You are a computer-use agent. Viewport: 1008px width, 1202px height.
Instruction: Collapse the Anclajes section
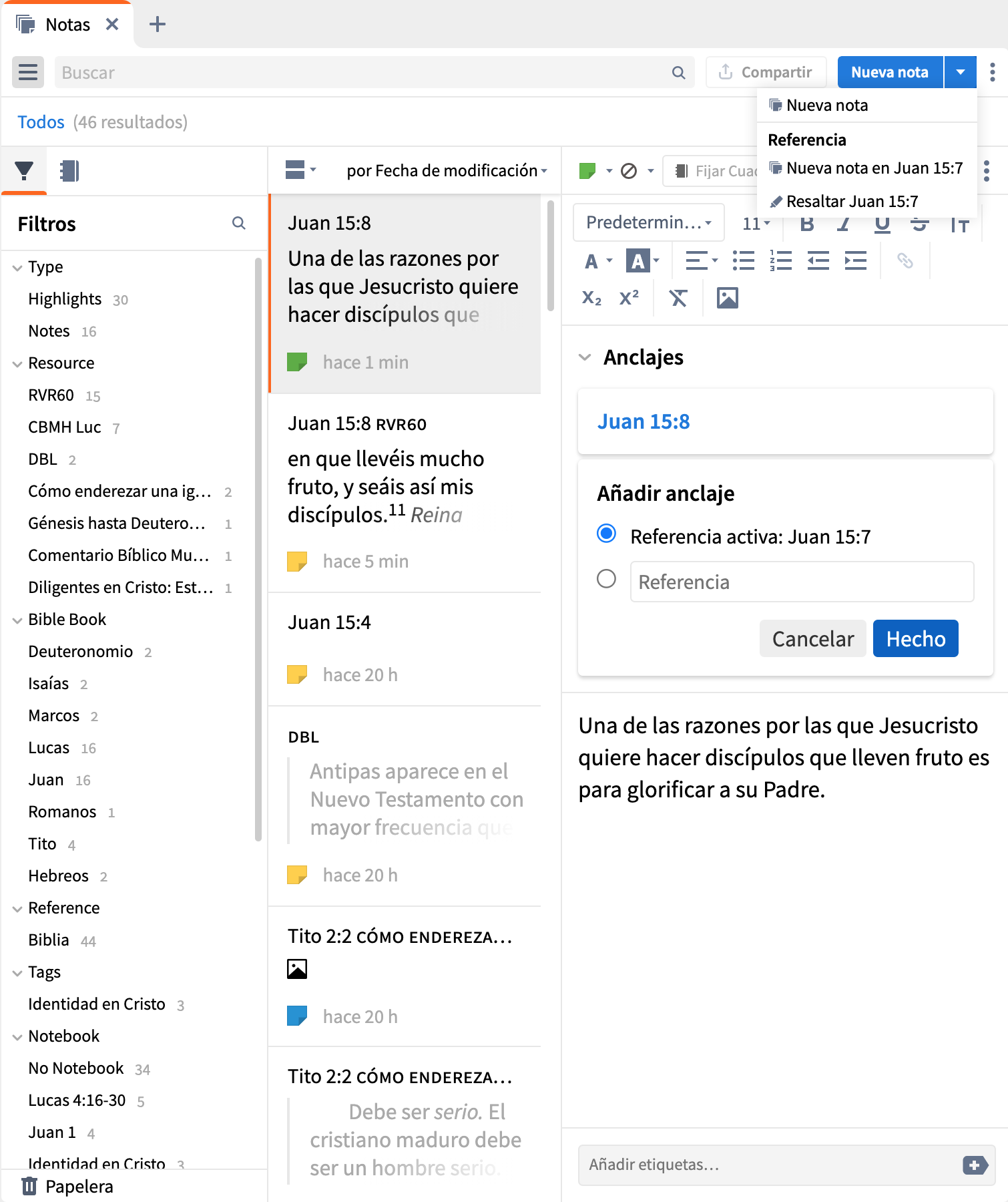pyautogui.click(x=585, y=357)
